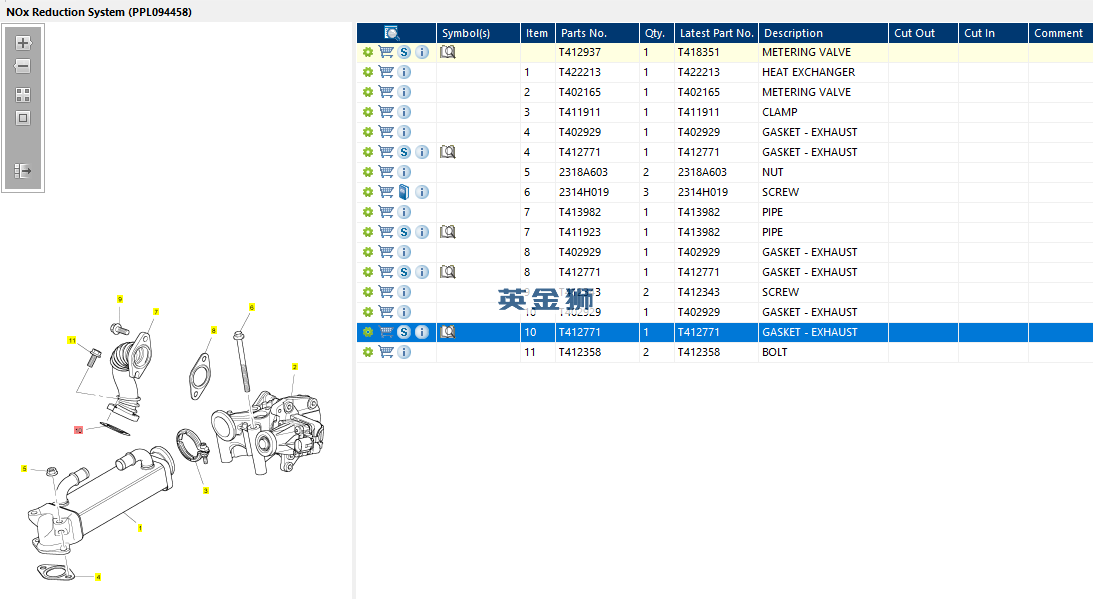Click the Comment column header

point(1060,33)
